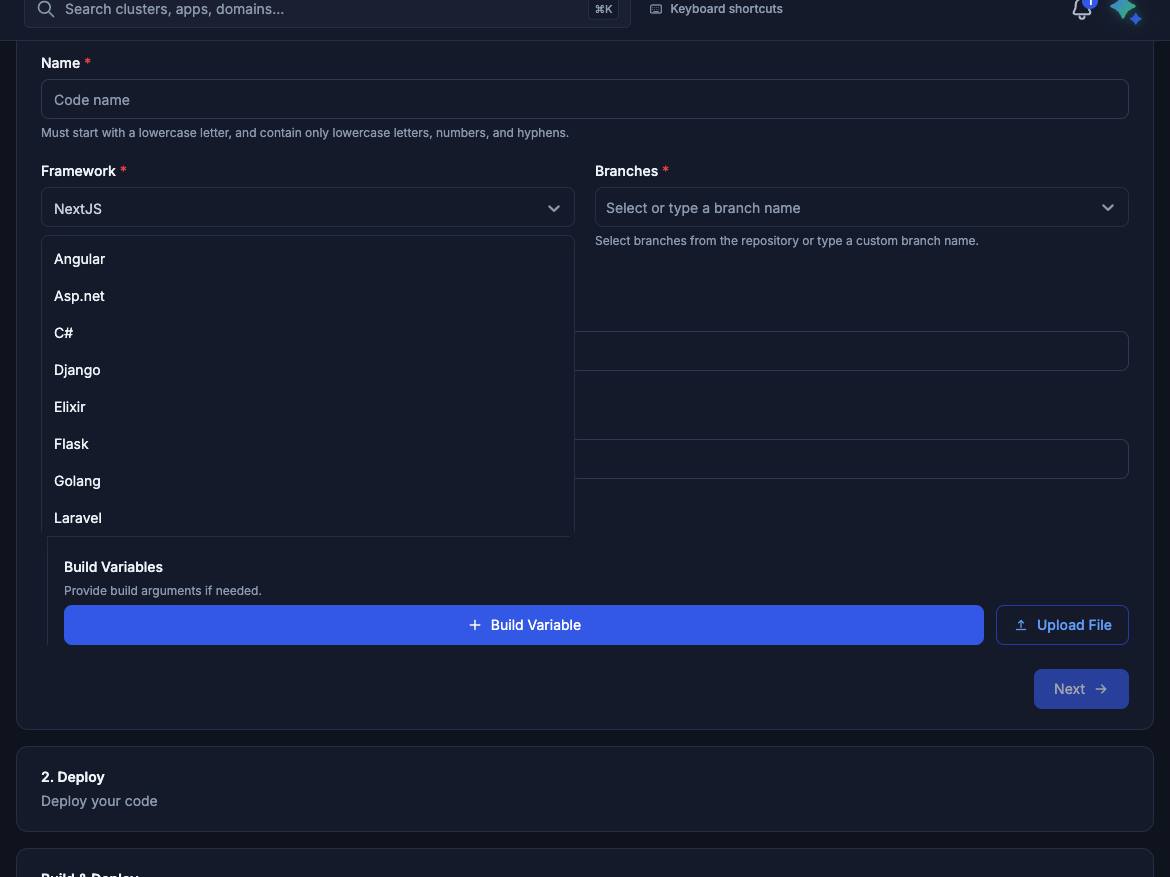Screen dimensions: 1170x877
Task: Pick Flask framework option
Action: tap(307, 444)
